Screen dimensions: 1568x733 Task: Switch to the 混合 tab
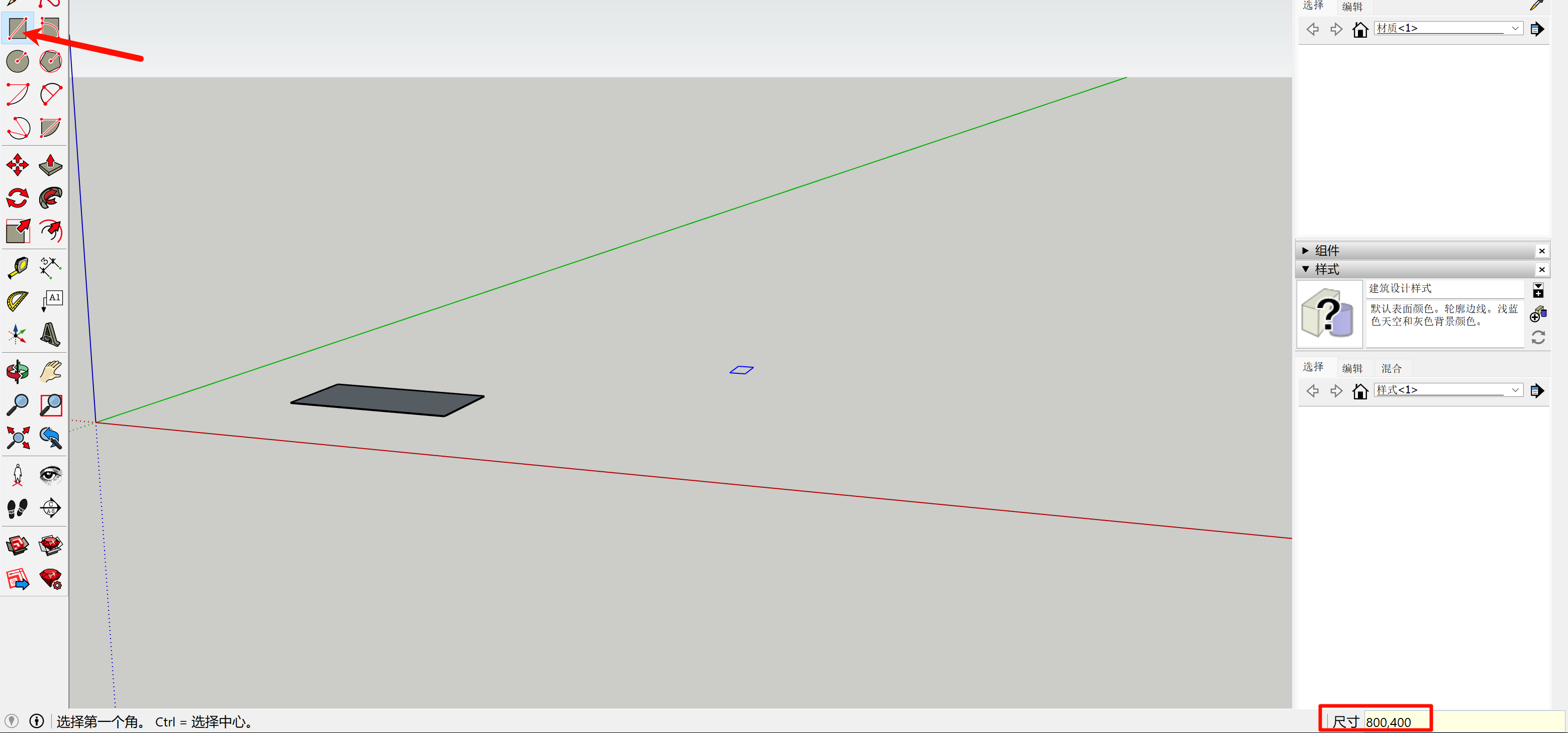point(1391,368)
